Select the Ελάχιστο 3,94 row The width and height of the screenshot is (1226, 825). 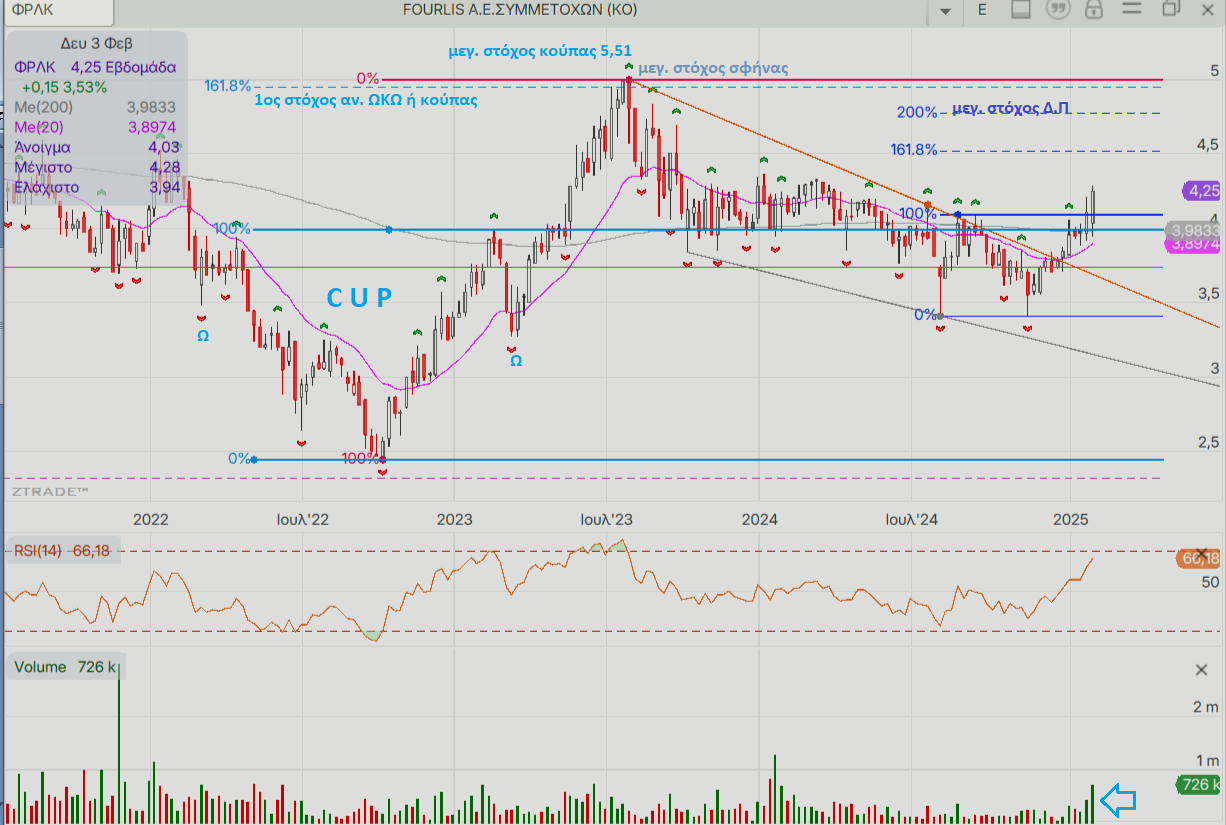point(96,186)
